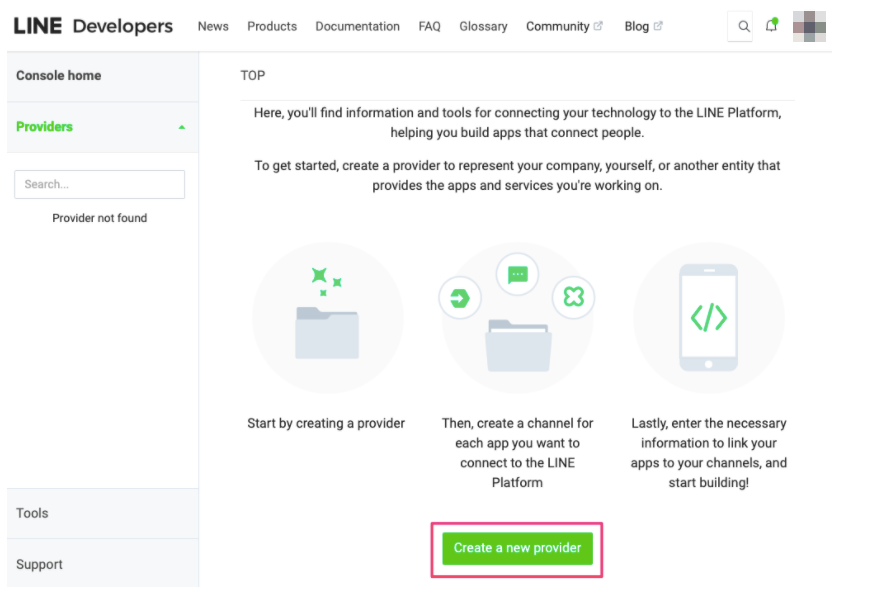881x598 pixels.
Task: Select Providers in the sidebar
Action: (x=103, y=127)
